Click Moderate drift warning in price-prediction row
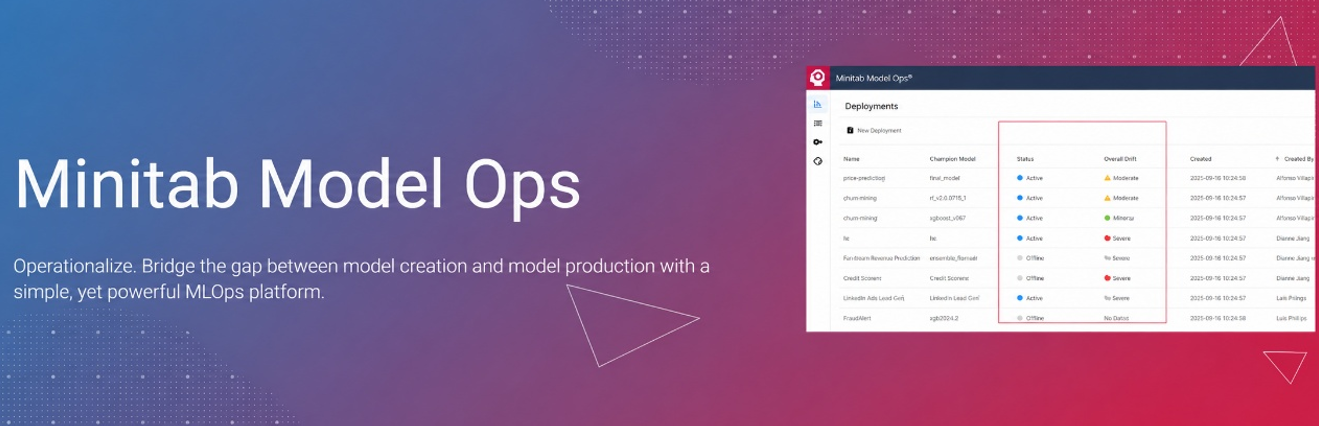1319x426 pixels. [x=1121, y=178]
